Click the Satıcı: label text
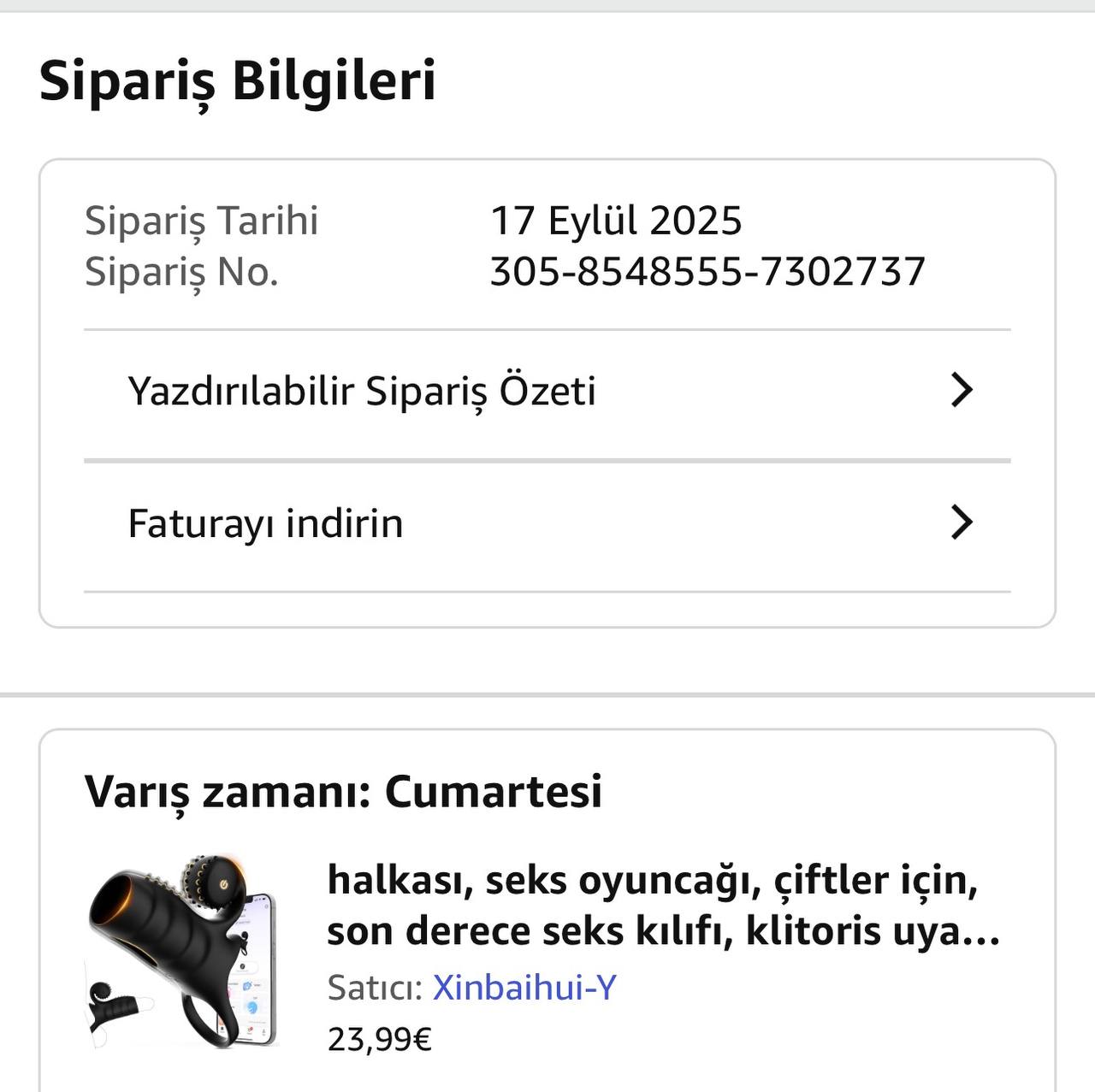Screen dimensions: 1095x1092 pos(375,988)
